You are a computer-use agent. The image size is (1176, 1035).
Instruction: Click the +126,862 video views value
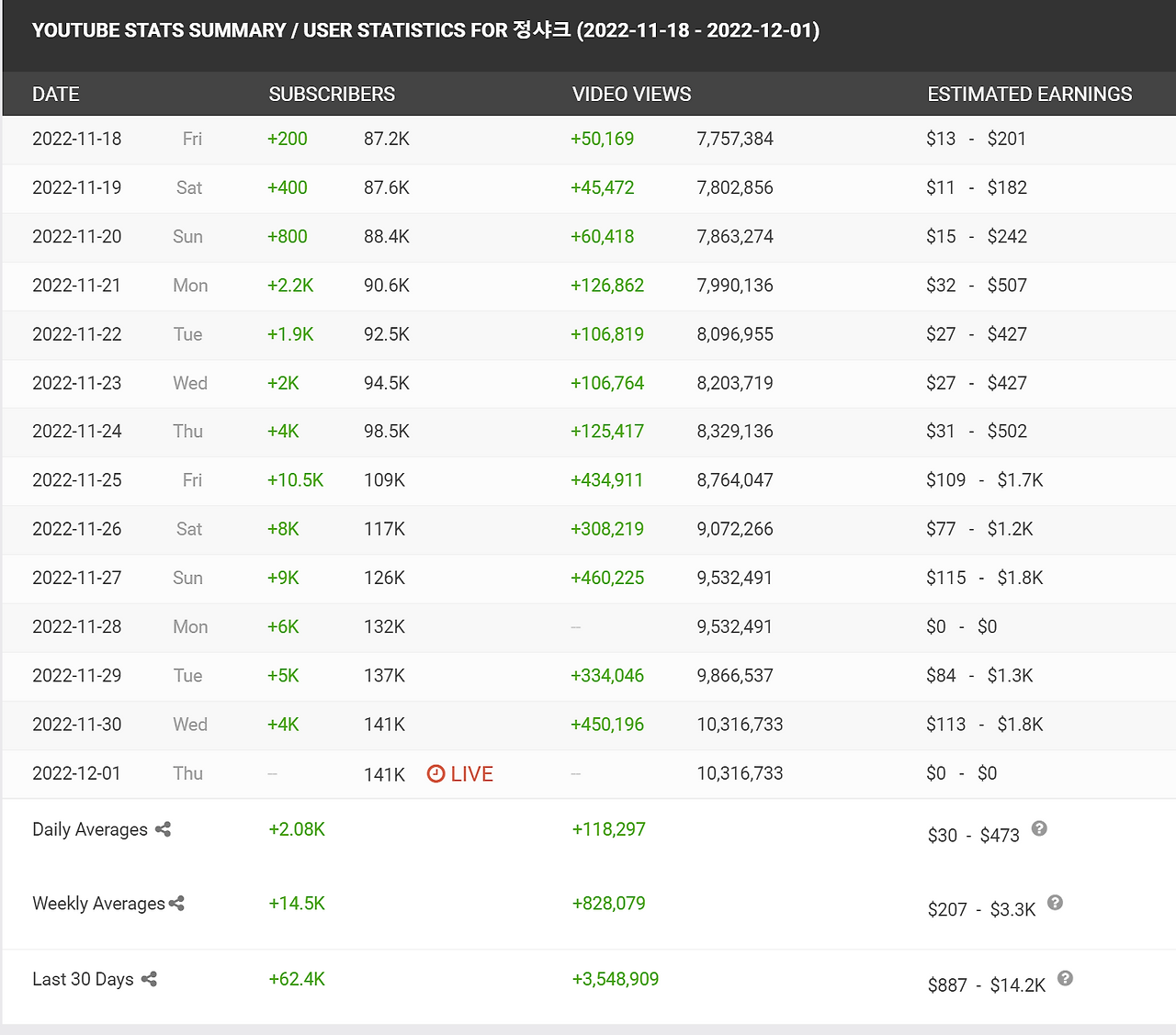point(607,286)
